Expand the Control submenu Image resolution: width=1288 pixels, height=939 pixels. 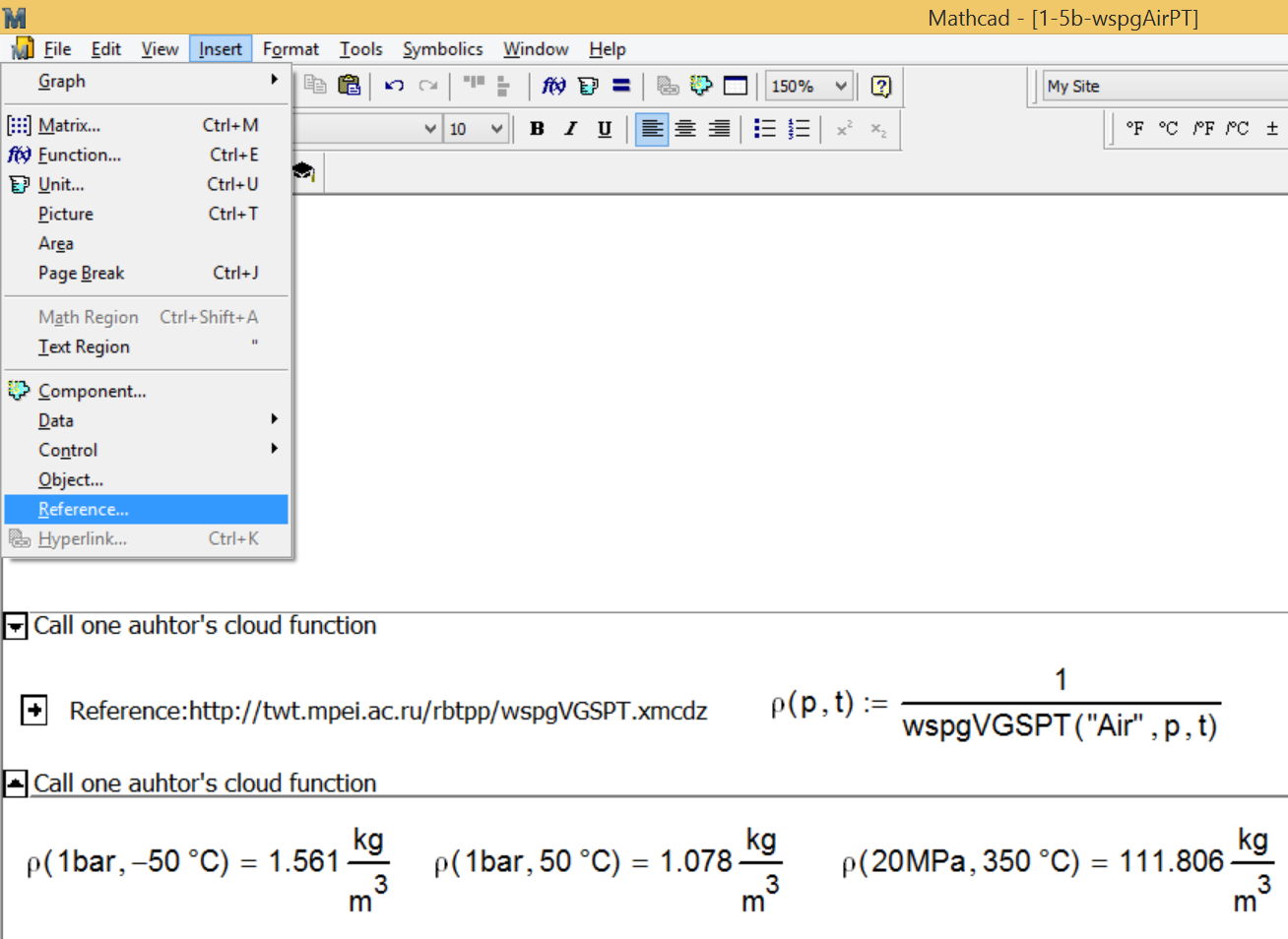click(146, 450)
